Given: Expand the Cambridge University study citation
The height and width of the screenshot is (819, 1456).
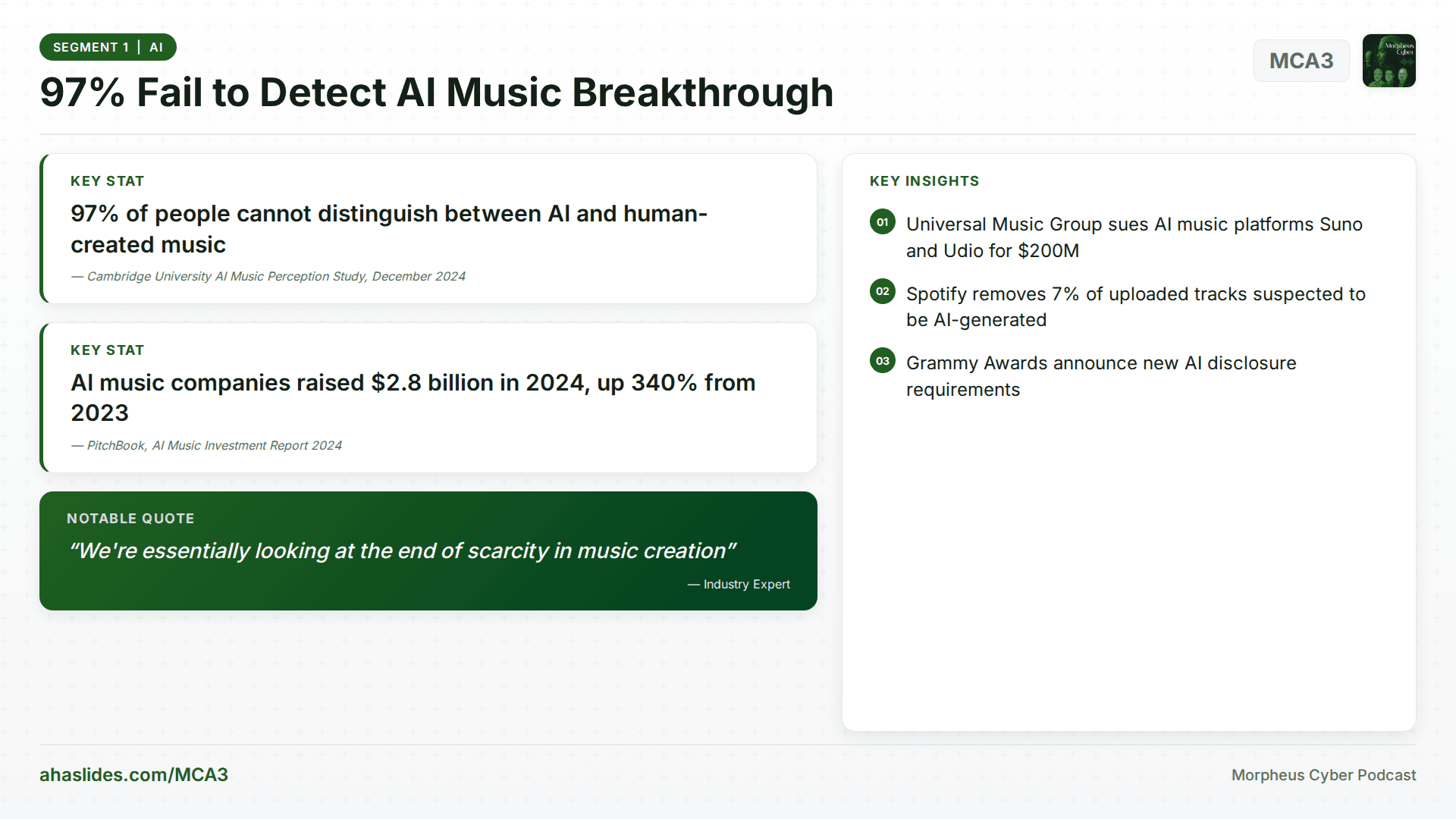Looking at the screenshot, I should 268,276.
